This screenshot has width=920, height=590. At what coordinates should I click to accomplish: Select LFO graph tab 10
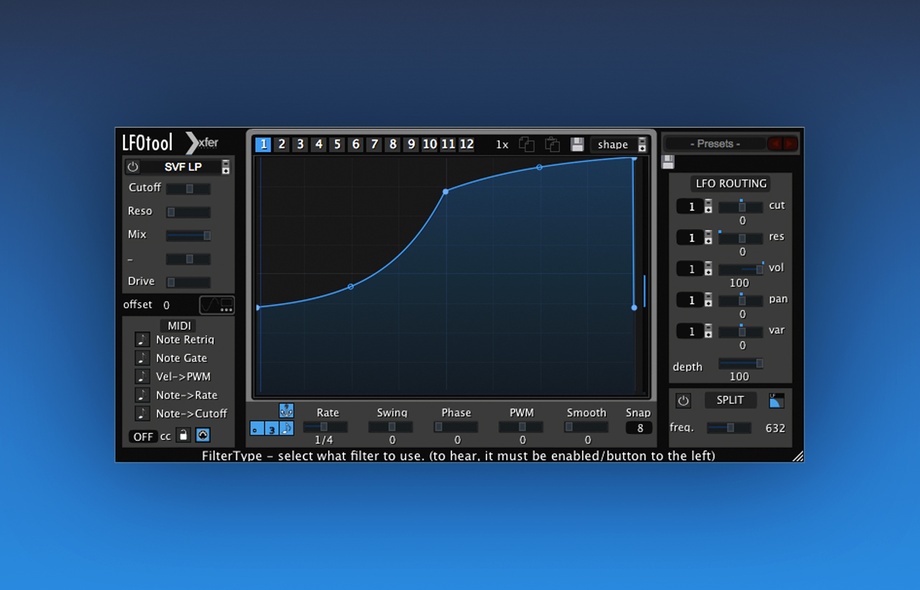coord(429,144)
